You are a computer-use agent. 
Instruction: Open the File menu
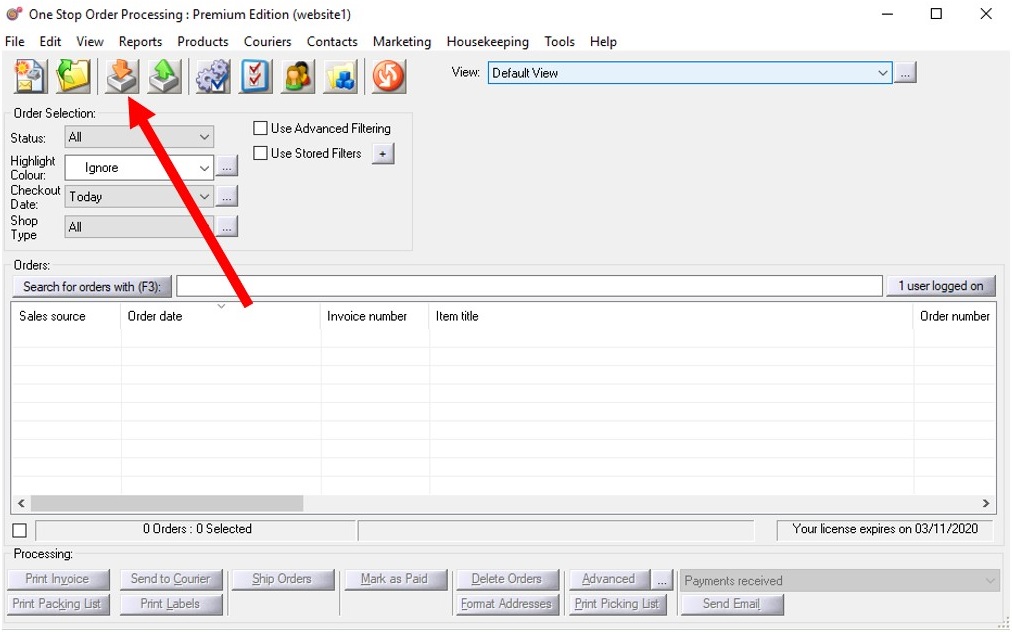click(14, 41)
